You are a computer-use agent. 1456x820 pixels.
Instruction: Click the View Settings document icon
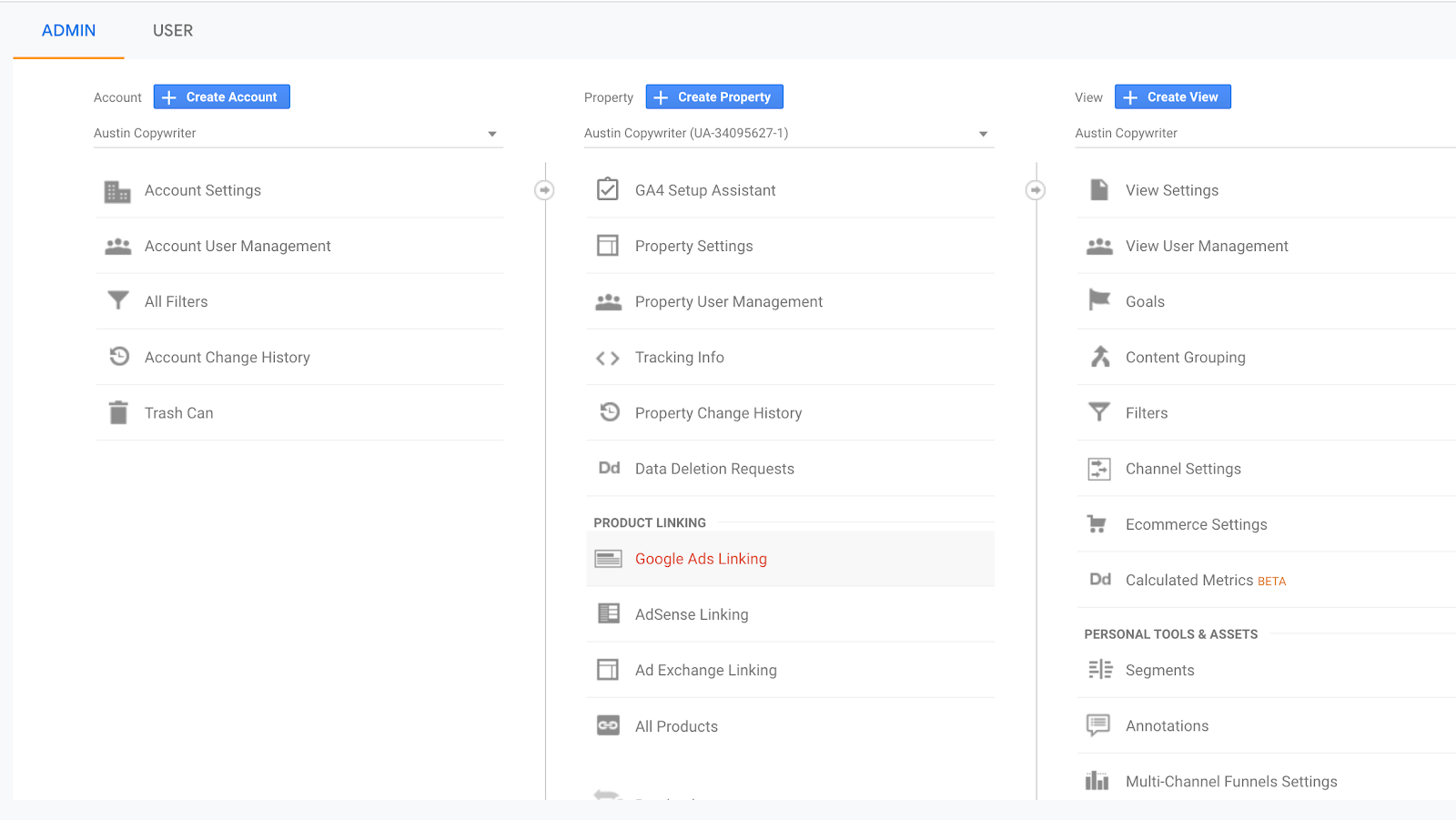pos(1099,189)
